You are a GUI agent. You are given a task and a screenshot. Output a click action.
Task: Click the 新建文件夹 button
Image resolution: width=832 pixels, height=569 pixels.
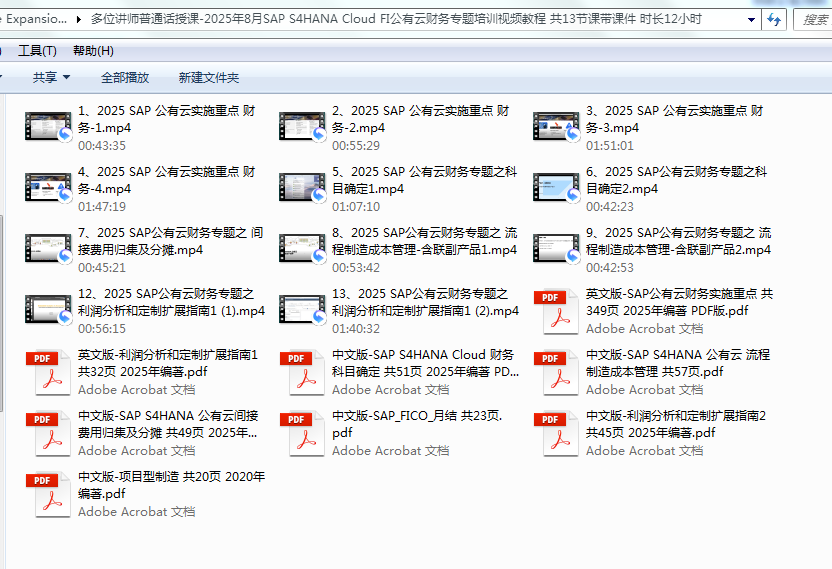point(209,77)
